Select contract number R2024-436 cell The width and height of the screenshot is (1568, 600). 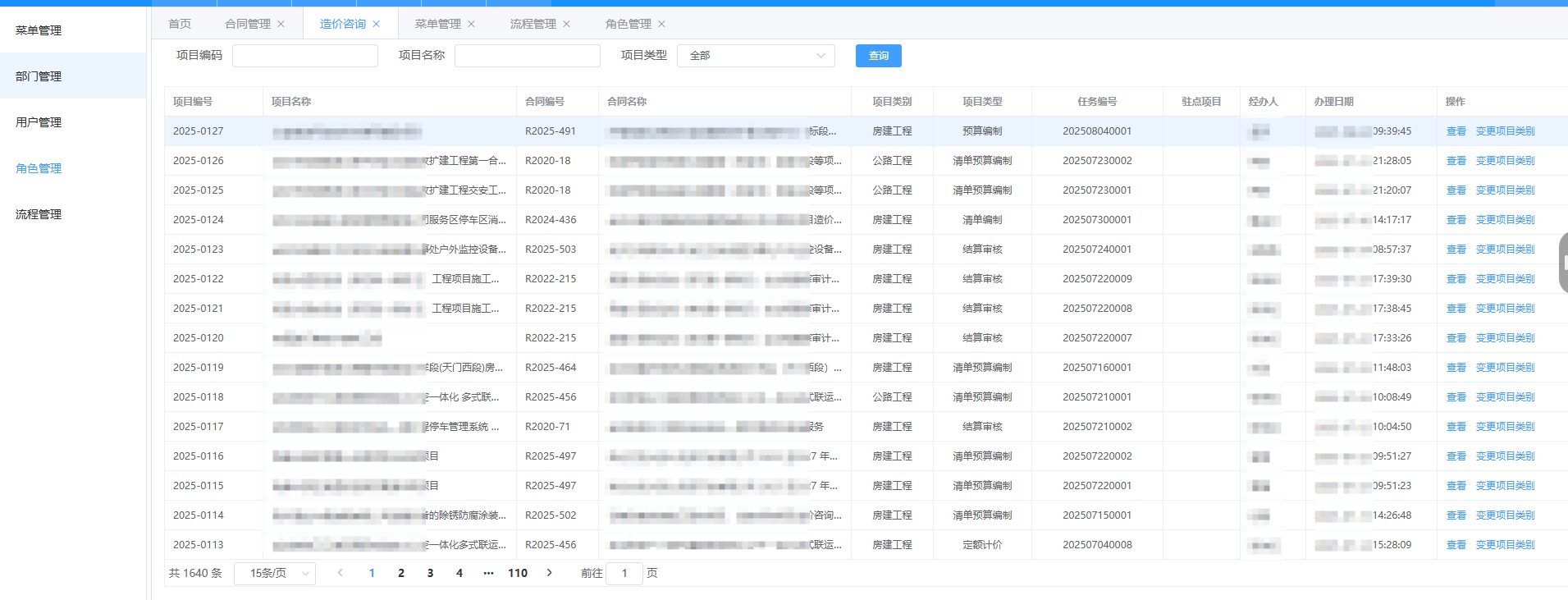pyautogui.click(x=551, y=220)
